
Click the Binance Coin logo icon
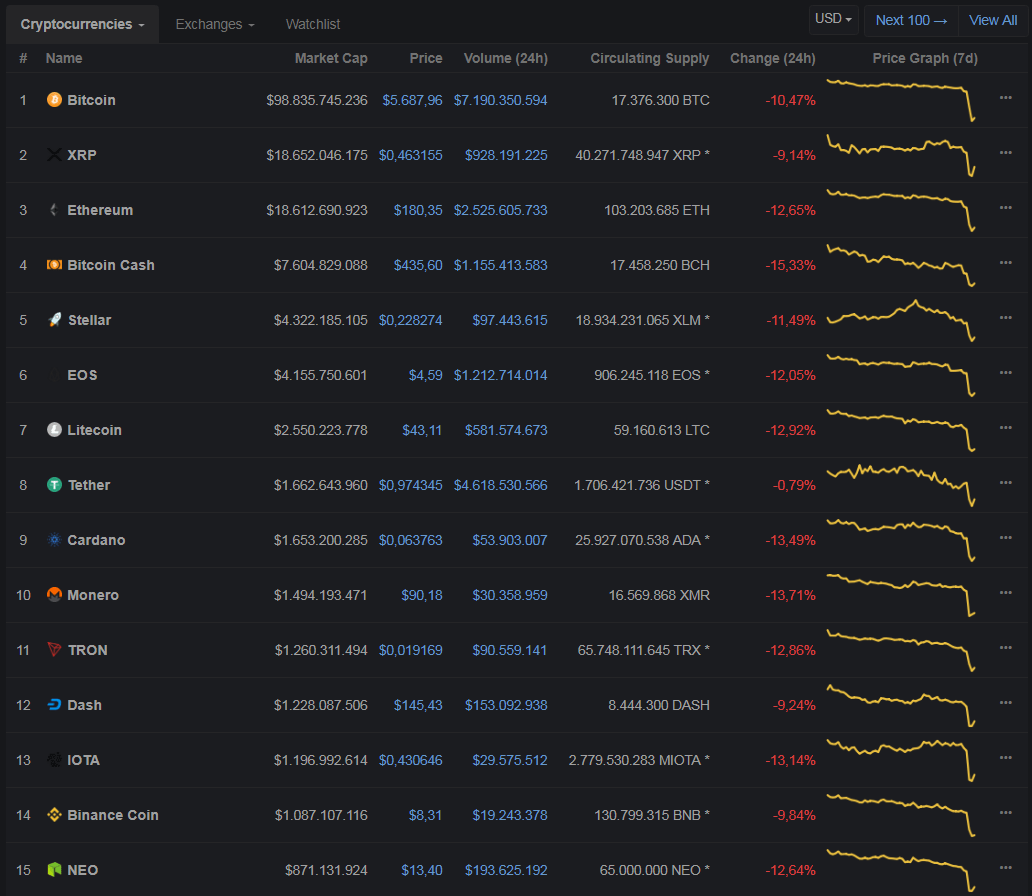pyautogui.click(x=55, y=815)
